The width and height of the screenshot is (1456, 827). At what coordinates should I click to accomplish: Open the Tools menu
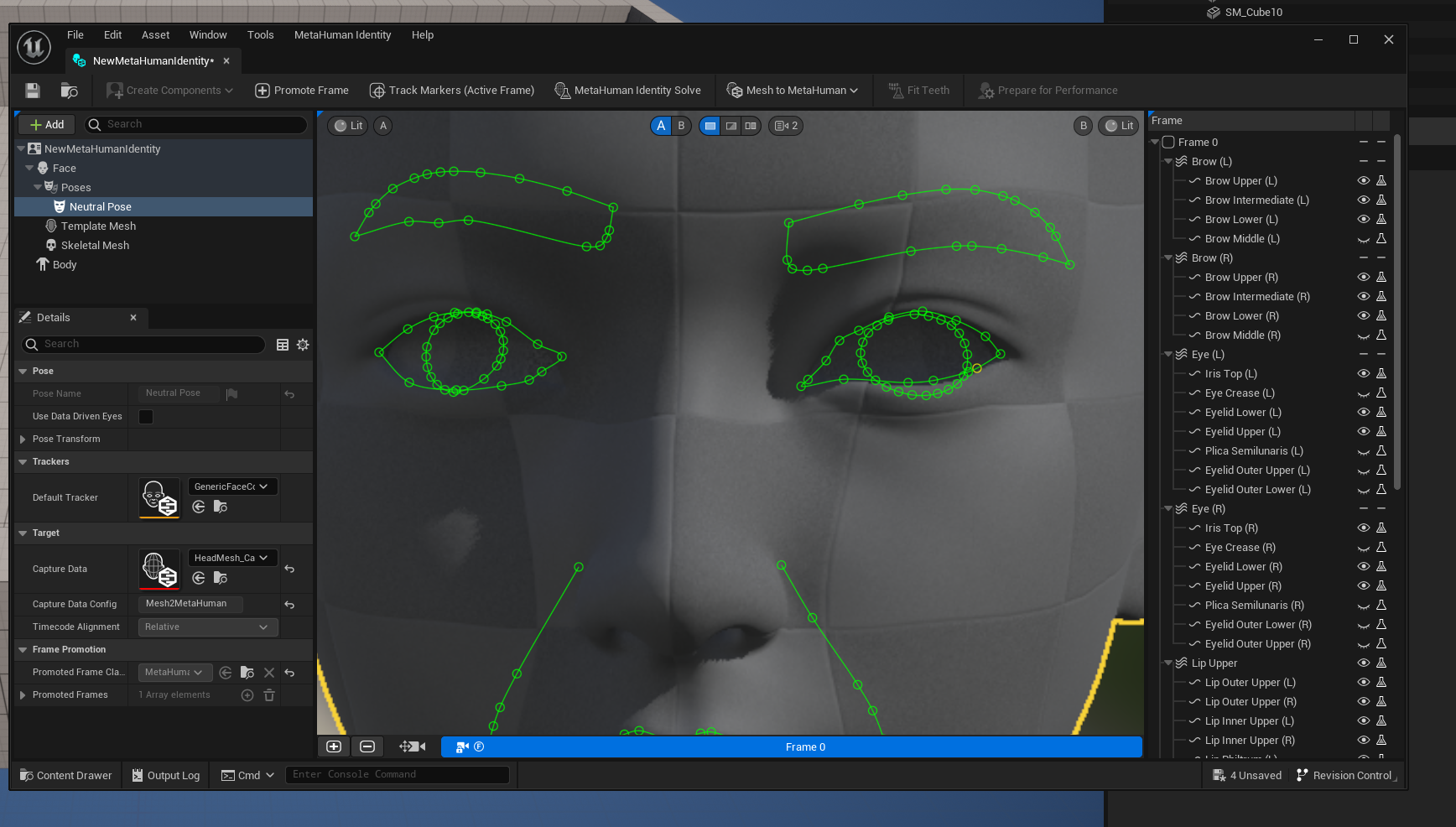[x=261, y=35]
